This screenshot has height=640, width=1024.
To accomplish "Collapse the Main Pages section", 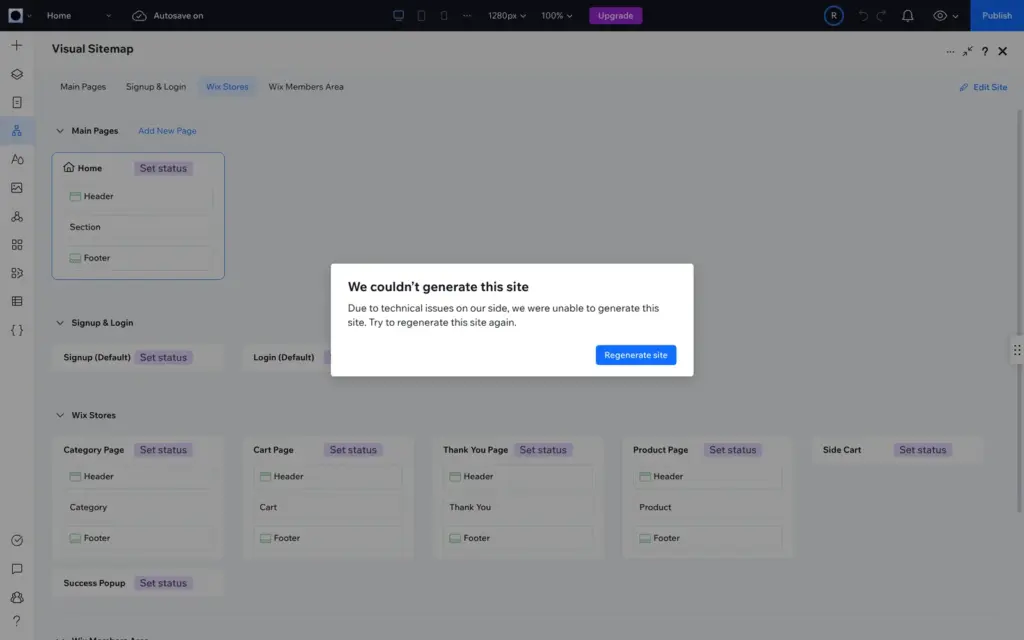I will (x=60, y=131).
